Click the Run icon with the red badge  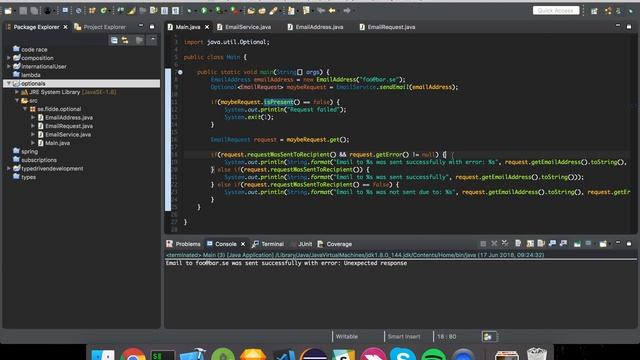234,11
